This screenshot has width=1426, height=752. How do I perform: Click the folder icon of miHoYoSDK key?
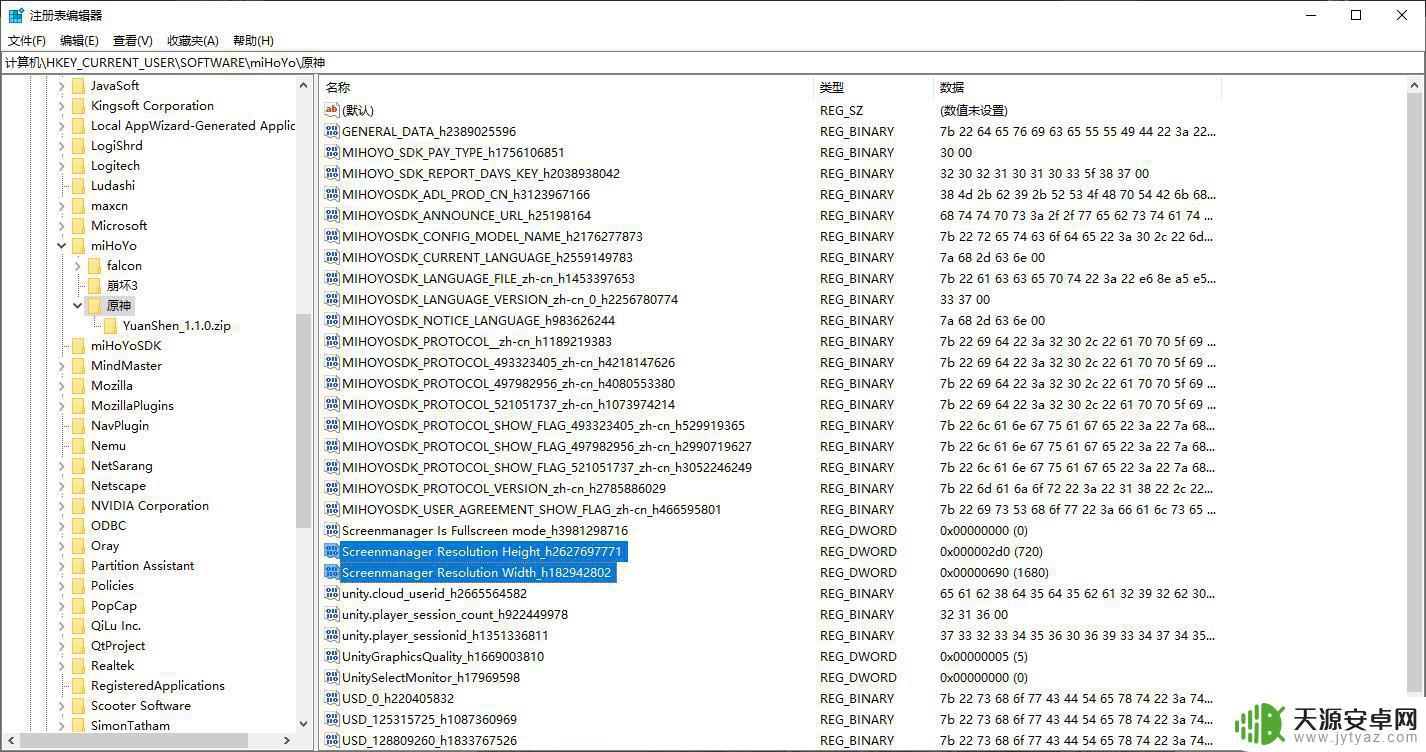pos(78,345)
